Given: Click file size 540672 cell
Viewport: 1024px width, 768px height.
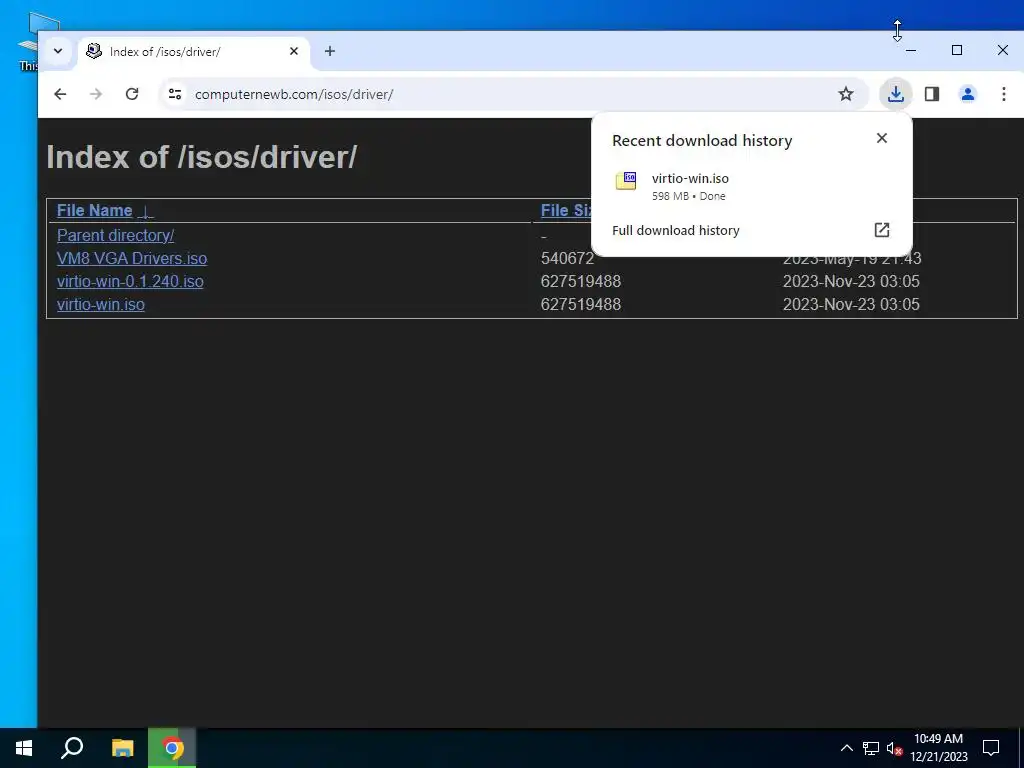Looking at the screenshot, I should tap(568, 258).
